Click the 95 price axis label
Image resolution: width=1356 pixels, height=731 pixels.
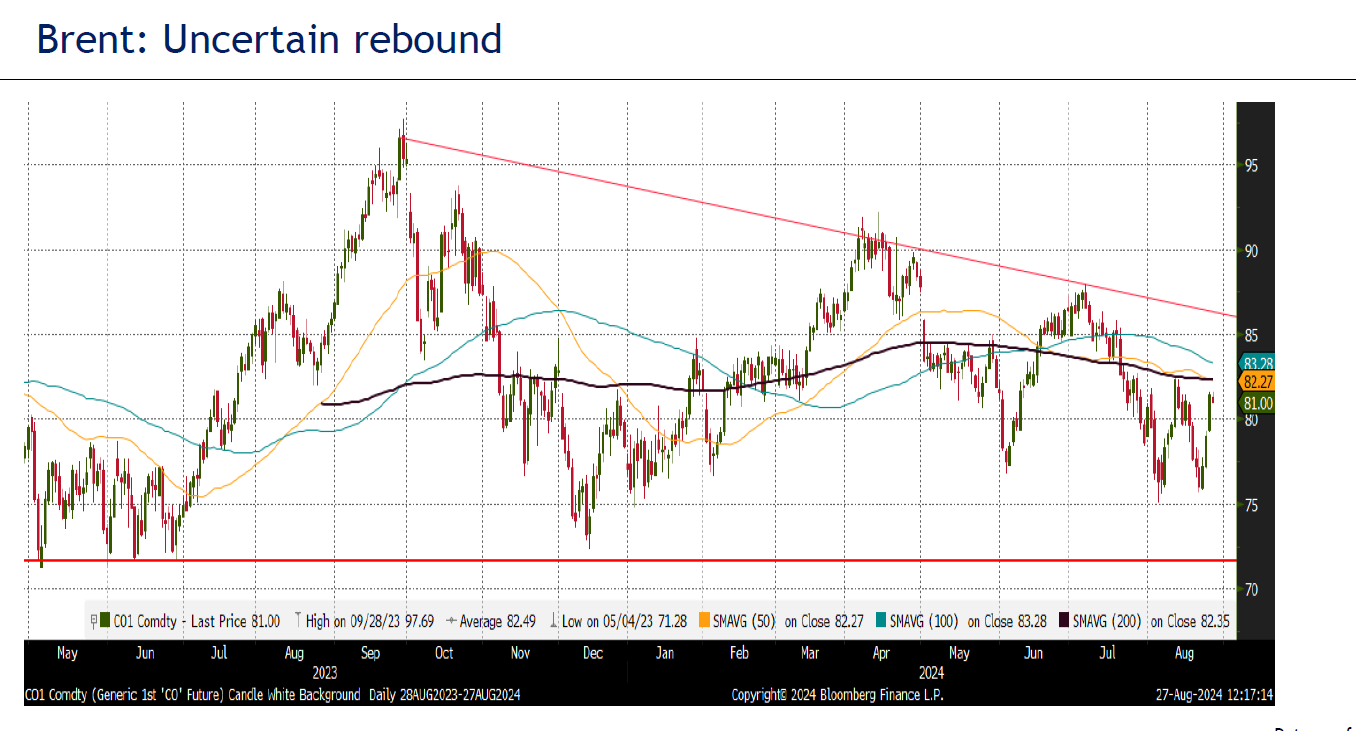(1251, 165)
